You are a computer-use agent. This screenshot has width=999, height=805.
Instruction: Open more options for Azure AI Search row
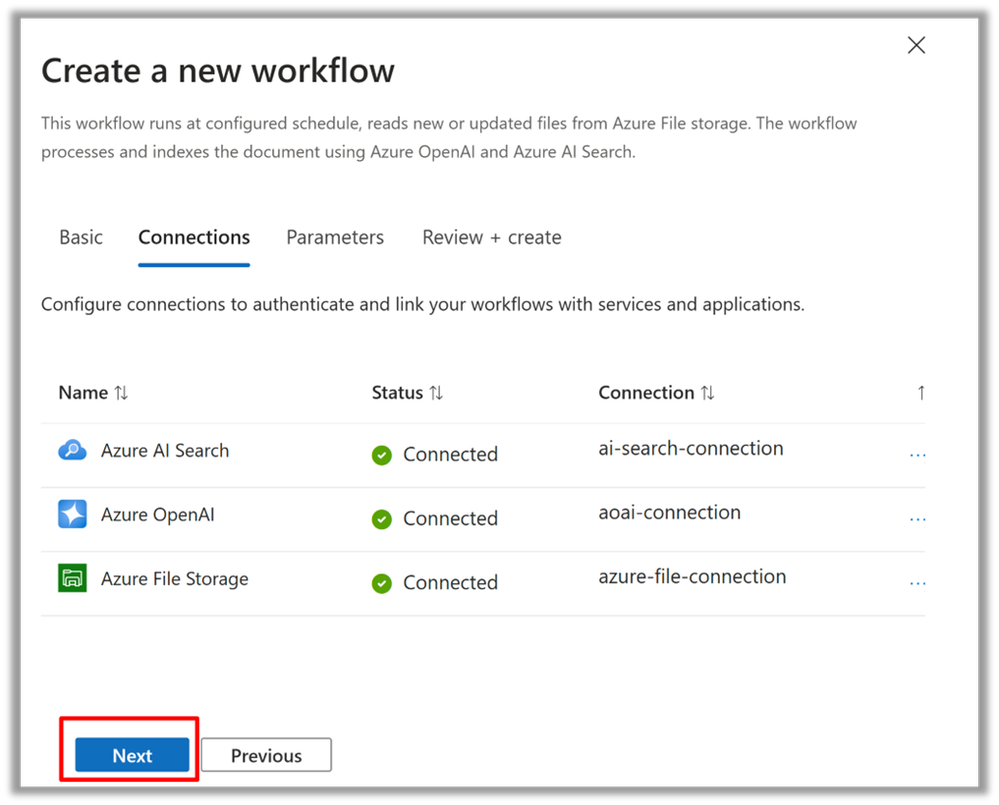[917, 455]
